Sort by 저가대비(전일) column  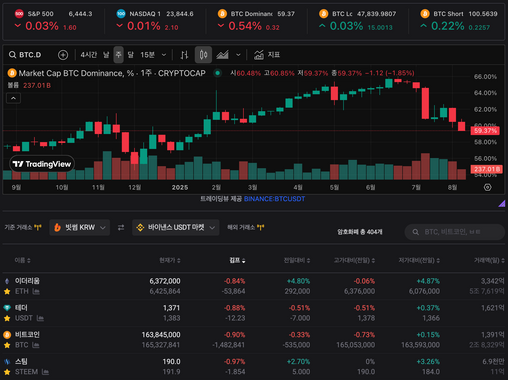pyautogui.click(x=419, y=260)
